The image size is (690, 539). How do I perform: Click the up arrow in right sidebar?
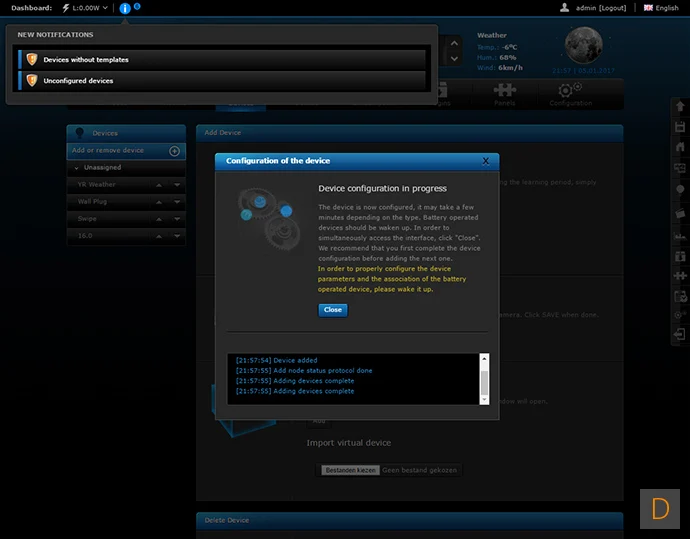click(680, 106)
